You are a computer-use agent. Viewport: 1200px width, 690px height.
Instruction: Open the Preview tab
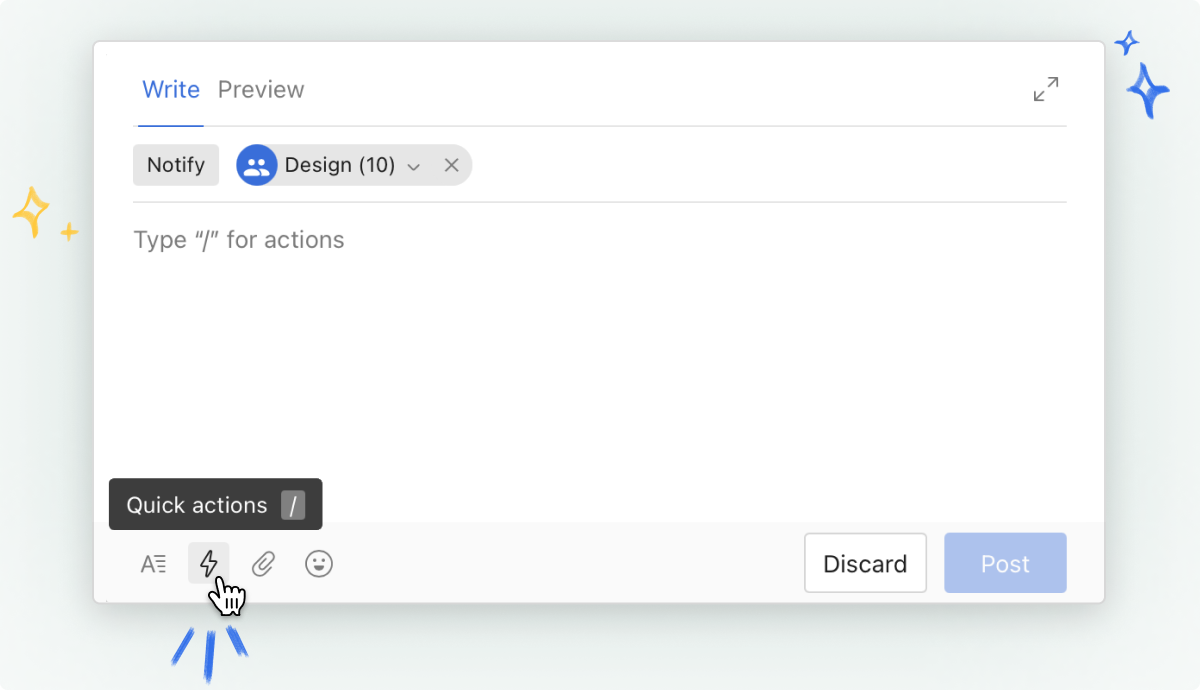261,89
